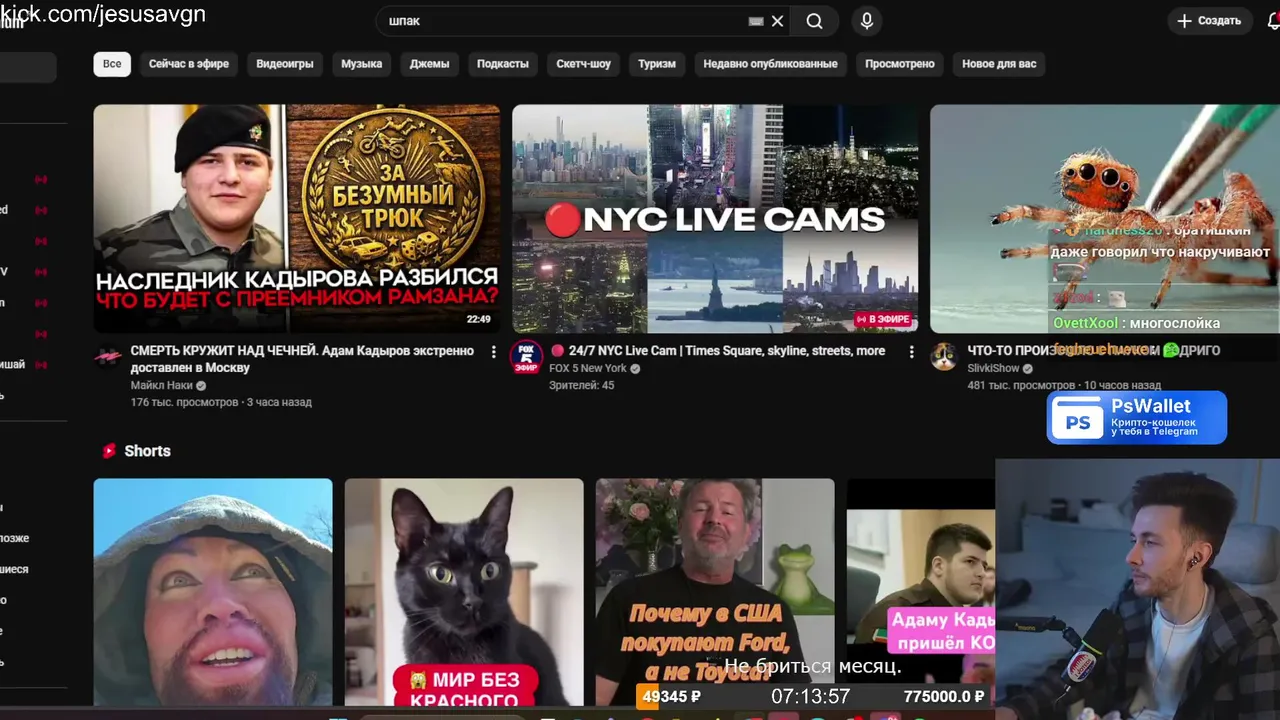The height and width of the screenshot is (720, 1280).
Task: Select the "Недавно опубликованные" filter chip
Action: click(x=770, y=64)
